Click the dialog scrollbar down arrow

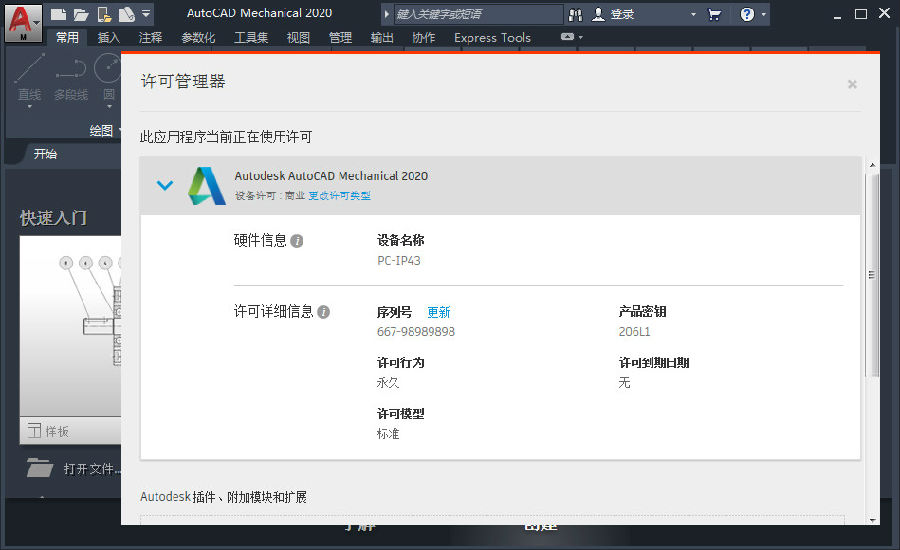pyautogui.click(x=872, y=520)
